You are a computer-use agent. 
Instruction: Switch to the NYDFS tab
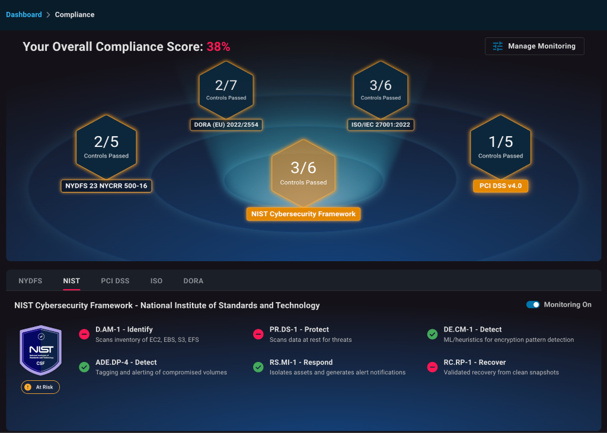tap(30, 281)
